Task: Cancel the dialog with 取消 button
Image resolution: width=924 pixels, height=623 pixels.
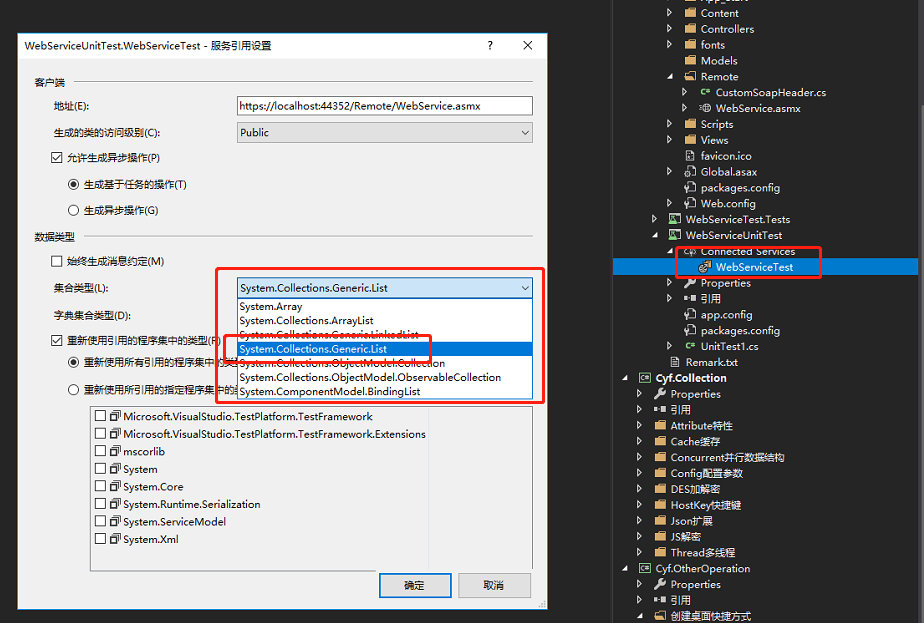Action: [494, 585]
